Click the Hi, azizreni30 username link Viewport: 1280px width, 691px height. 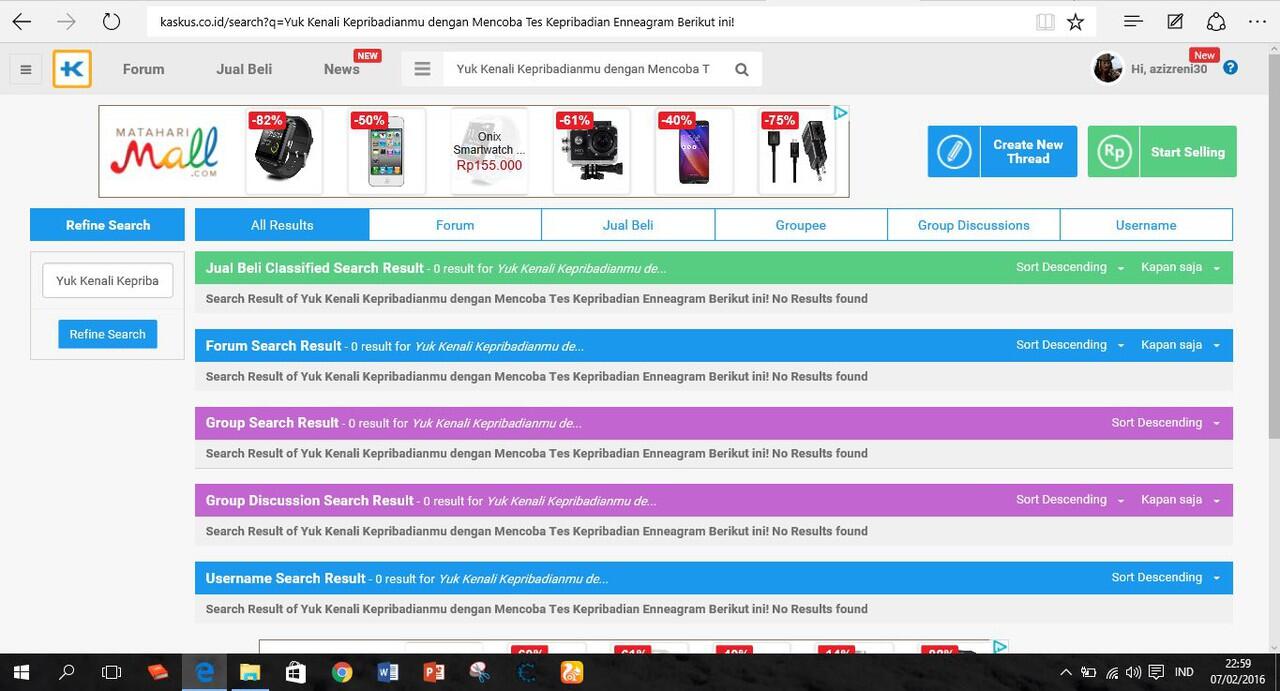1169,69
